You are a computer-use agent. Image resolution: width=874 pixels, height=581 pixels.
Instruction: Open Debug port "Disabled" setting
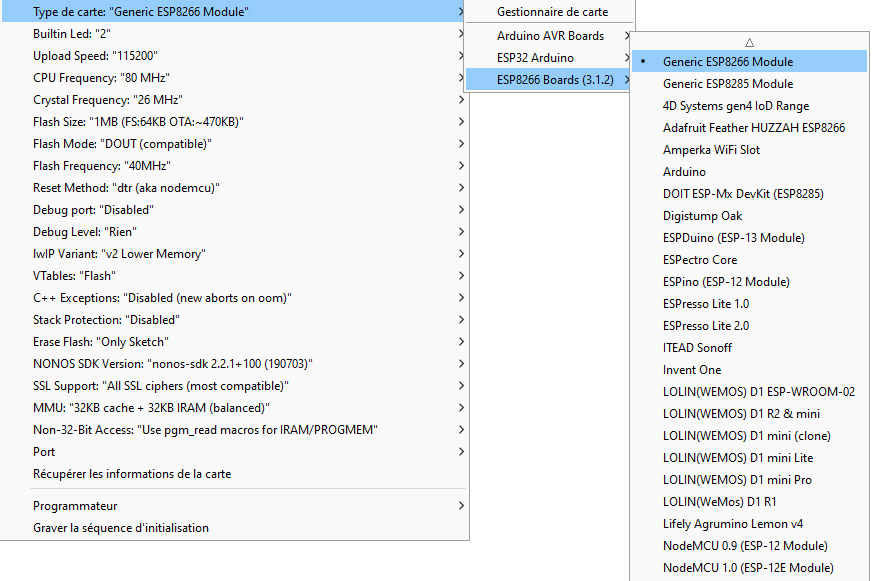point(234,210)
